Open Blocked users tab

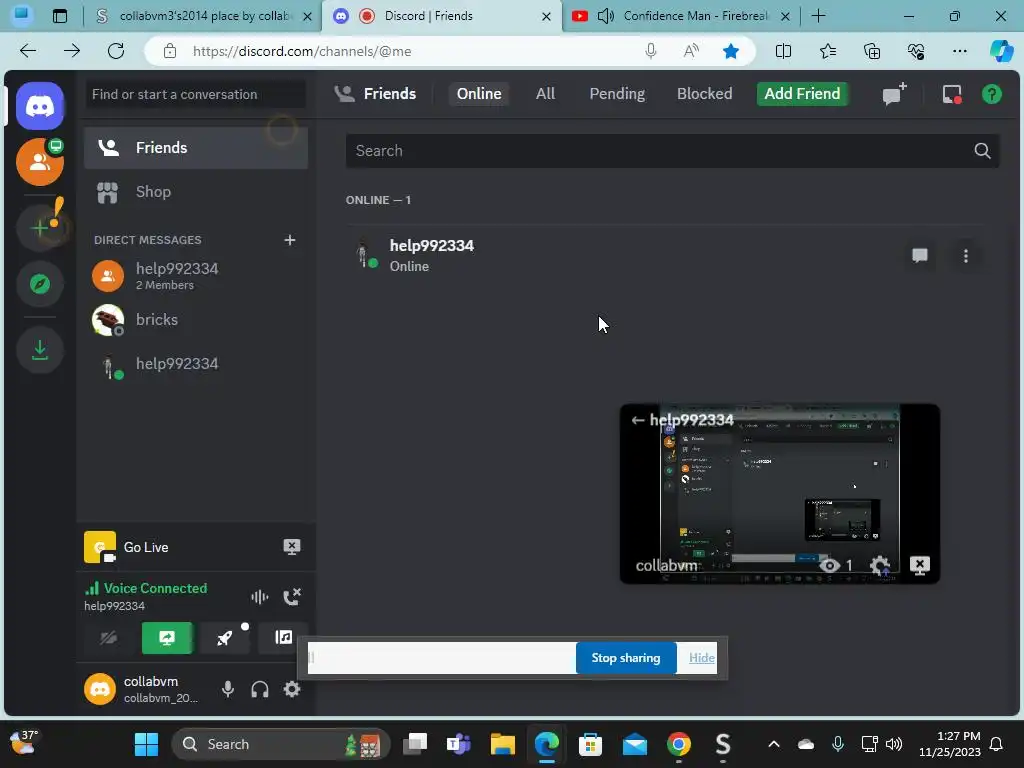[704, 93]
